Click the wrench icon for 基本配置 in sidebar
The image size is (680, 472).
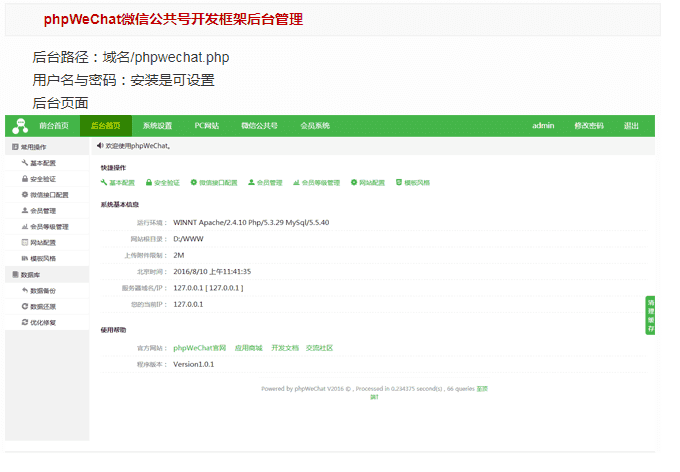[25, 163]
